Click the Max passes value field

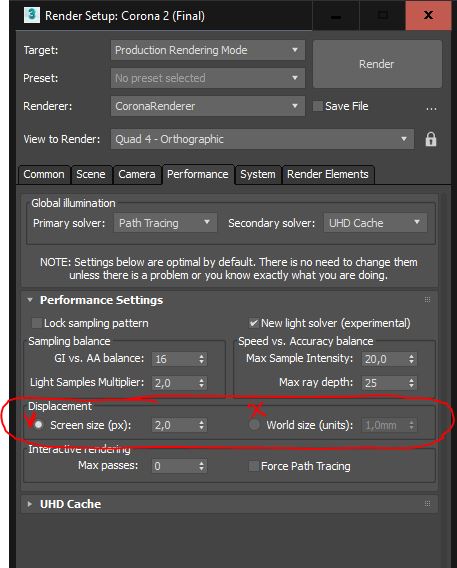[x=175, y=466]
